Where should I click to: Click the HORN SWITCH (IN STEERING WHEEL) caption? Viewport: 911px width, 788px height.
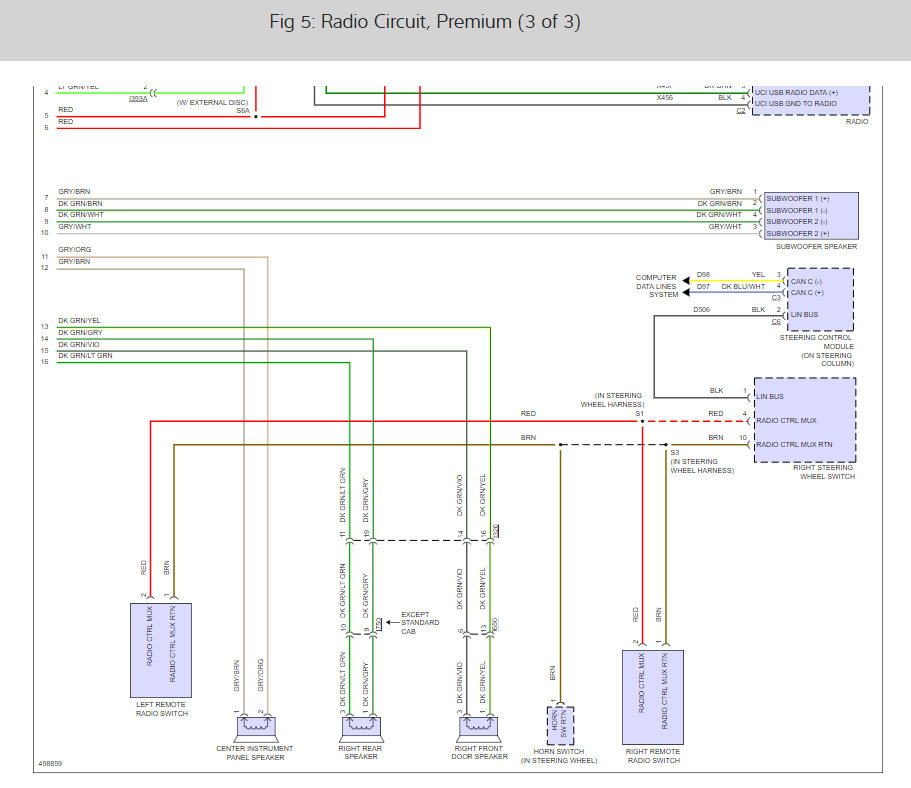(559, 756)
